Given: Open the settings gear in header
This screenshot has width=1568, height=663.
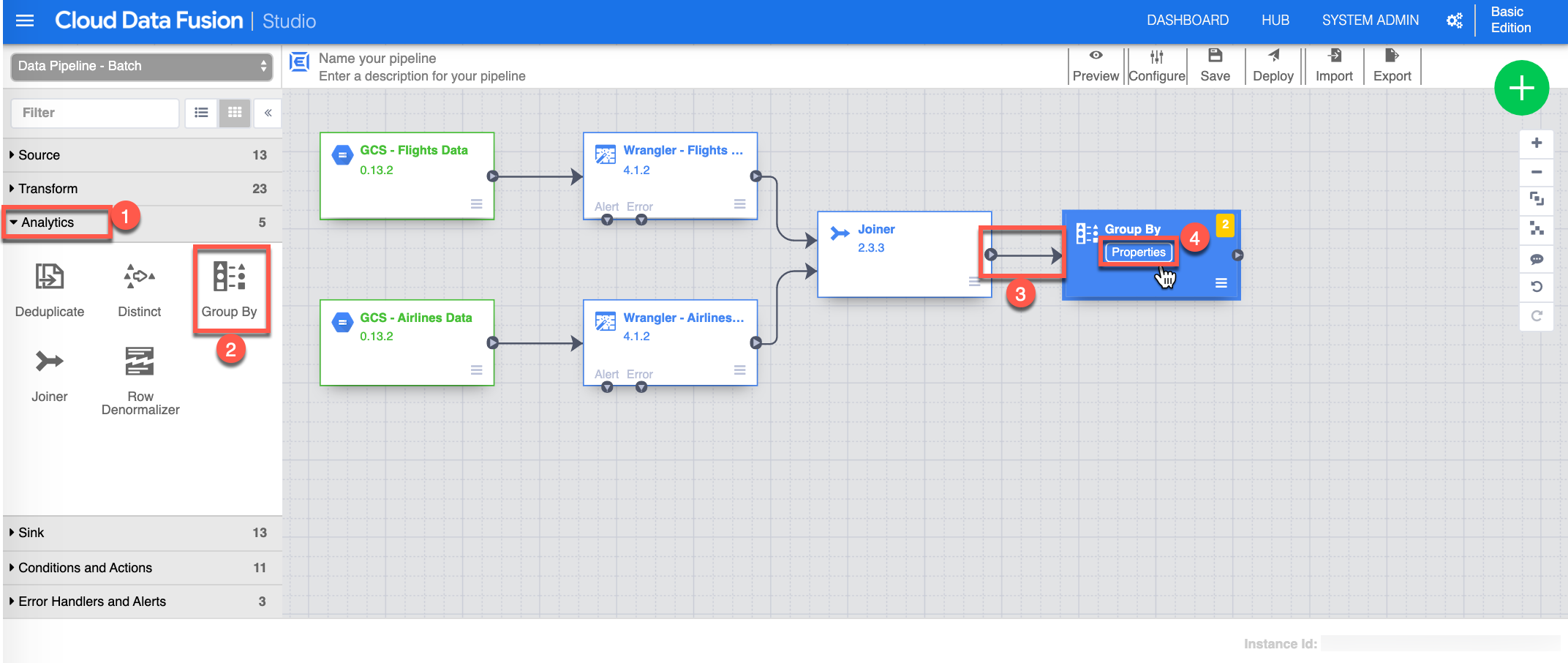Looking at the screenshot, I should click(1454, 20).
